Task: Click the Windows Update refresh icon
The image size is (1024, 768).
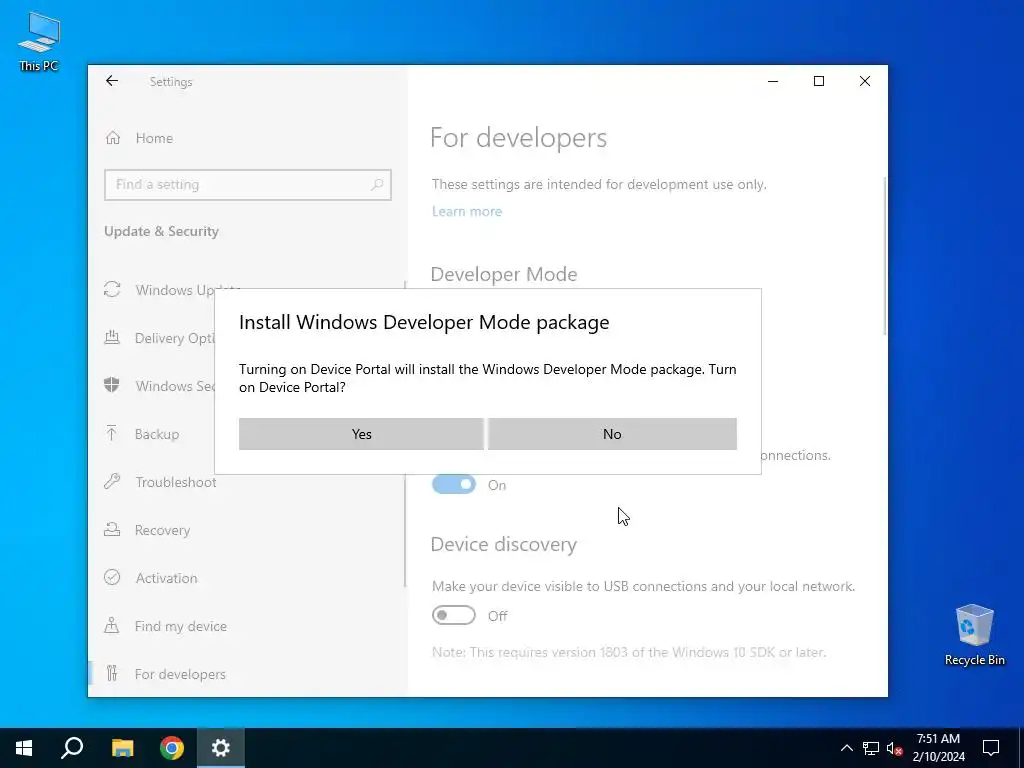Action: coord(112,289)
